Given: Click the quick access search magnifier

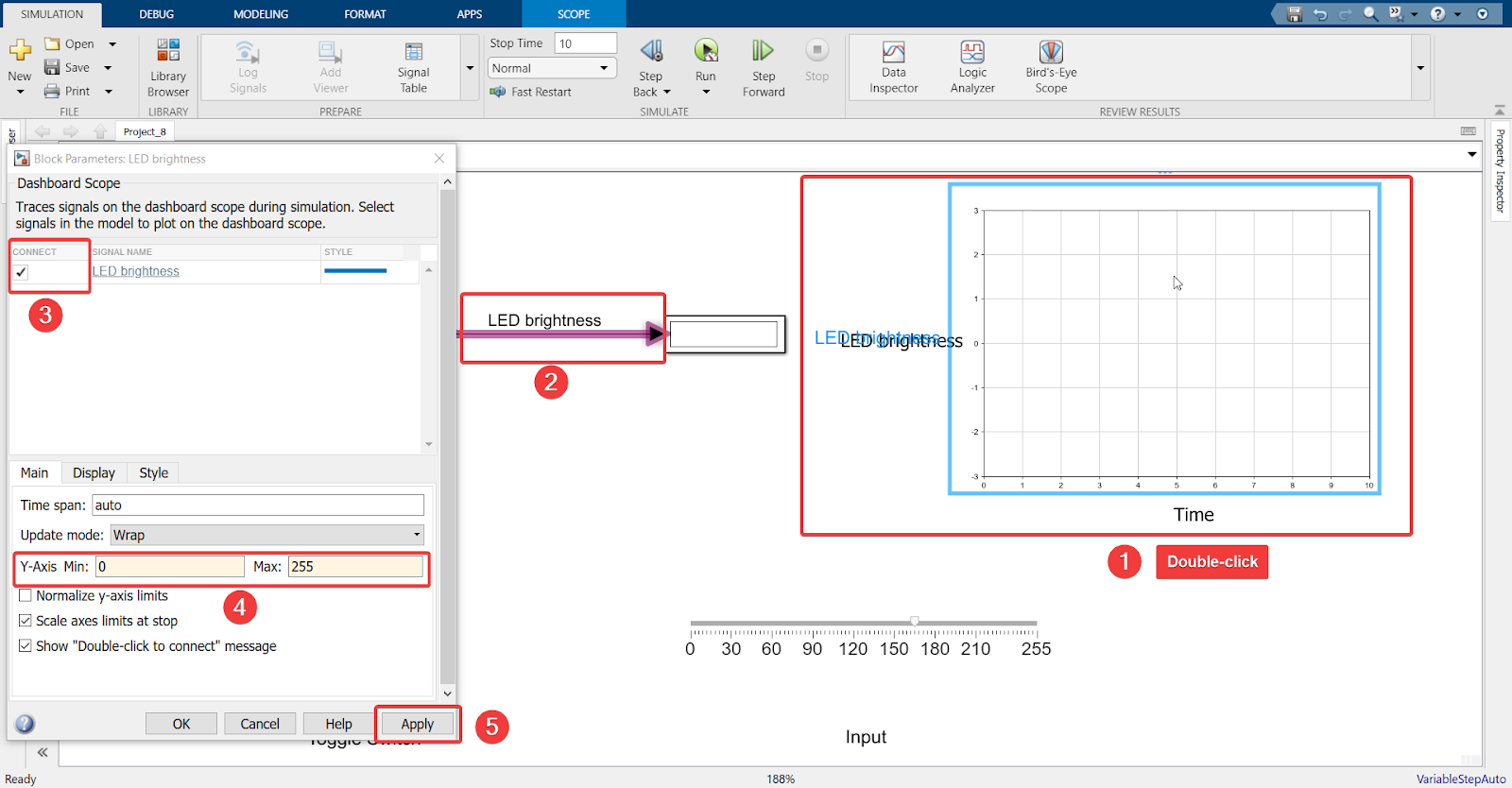Looking at the screenshot, I should click(1370, 14).
